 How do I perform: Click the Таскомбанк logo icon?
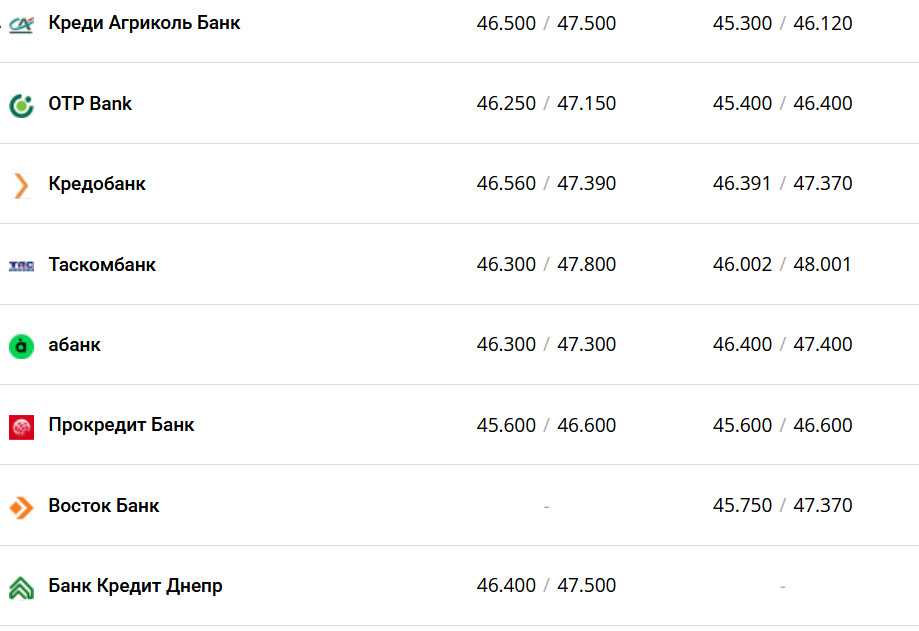pyautogui.click(x=21, y=265)
